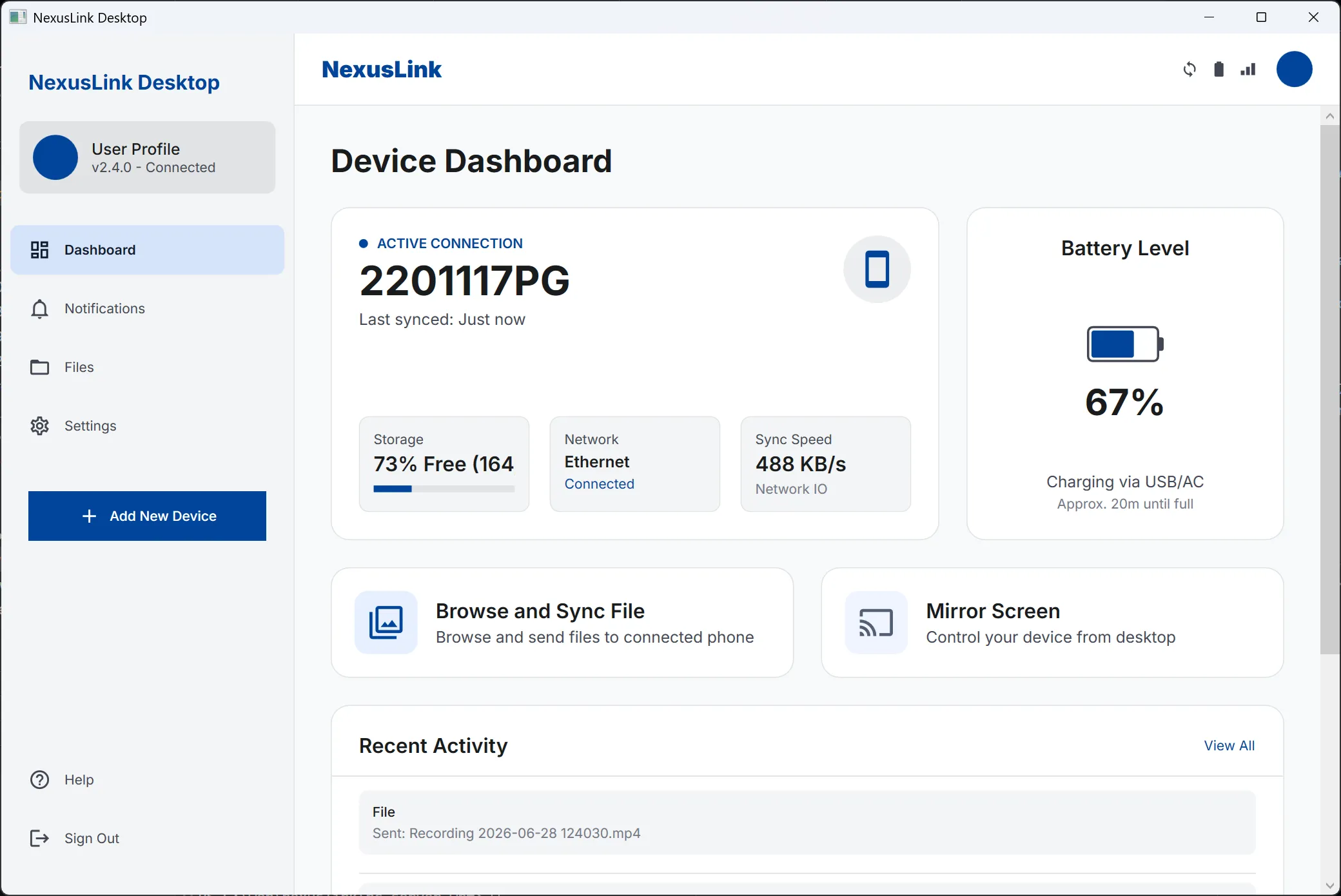Click the signal strength icon in header
Image resolution: width=1341 pixels, height=896 pixels.
[1248, 69]
